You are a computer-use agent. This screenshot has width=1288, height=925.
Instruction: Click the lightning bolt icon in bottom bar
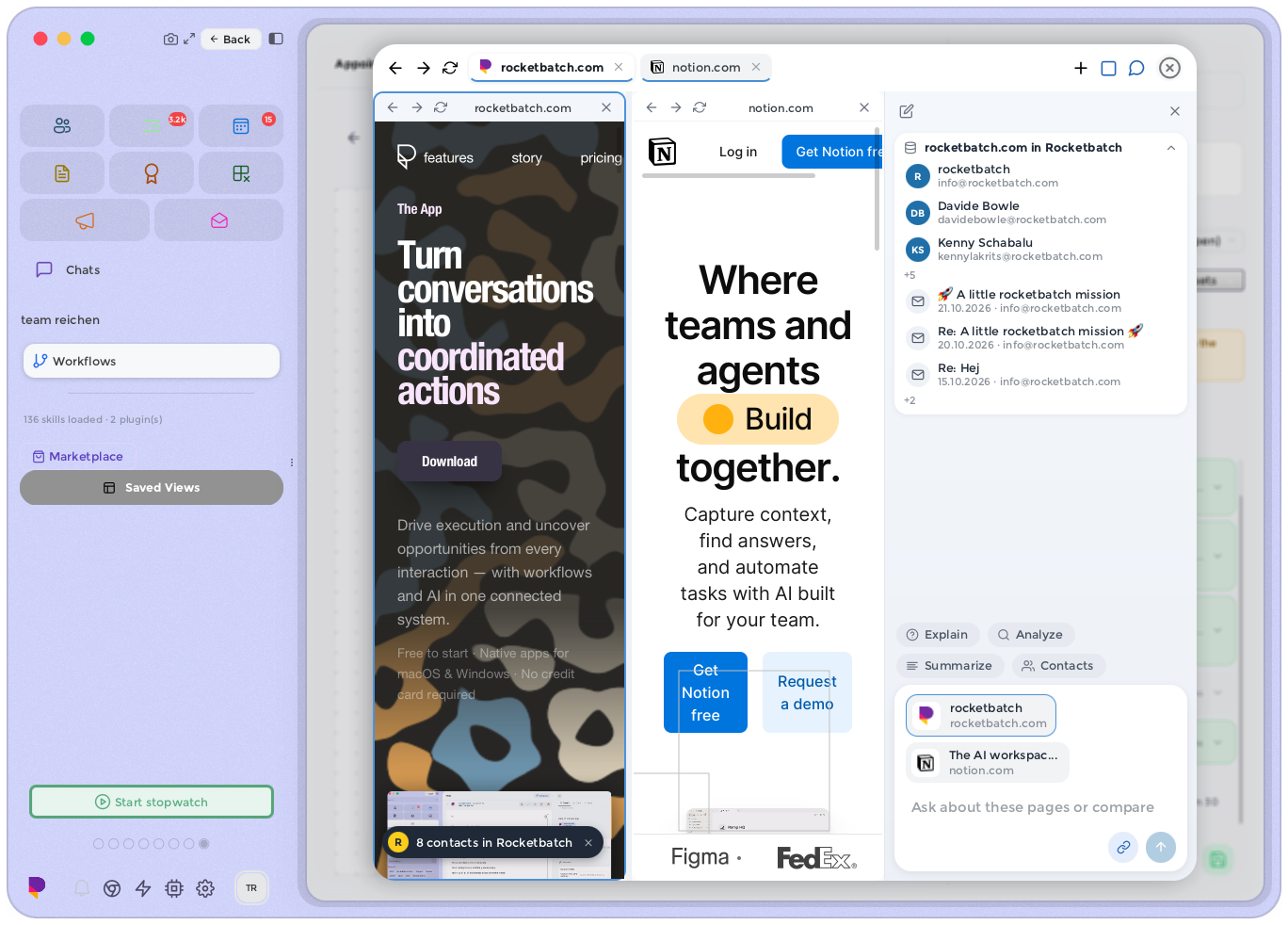(143, 888)
